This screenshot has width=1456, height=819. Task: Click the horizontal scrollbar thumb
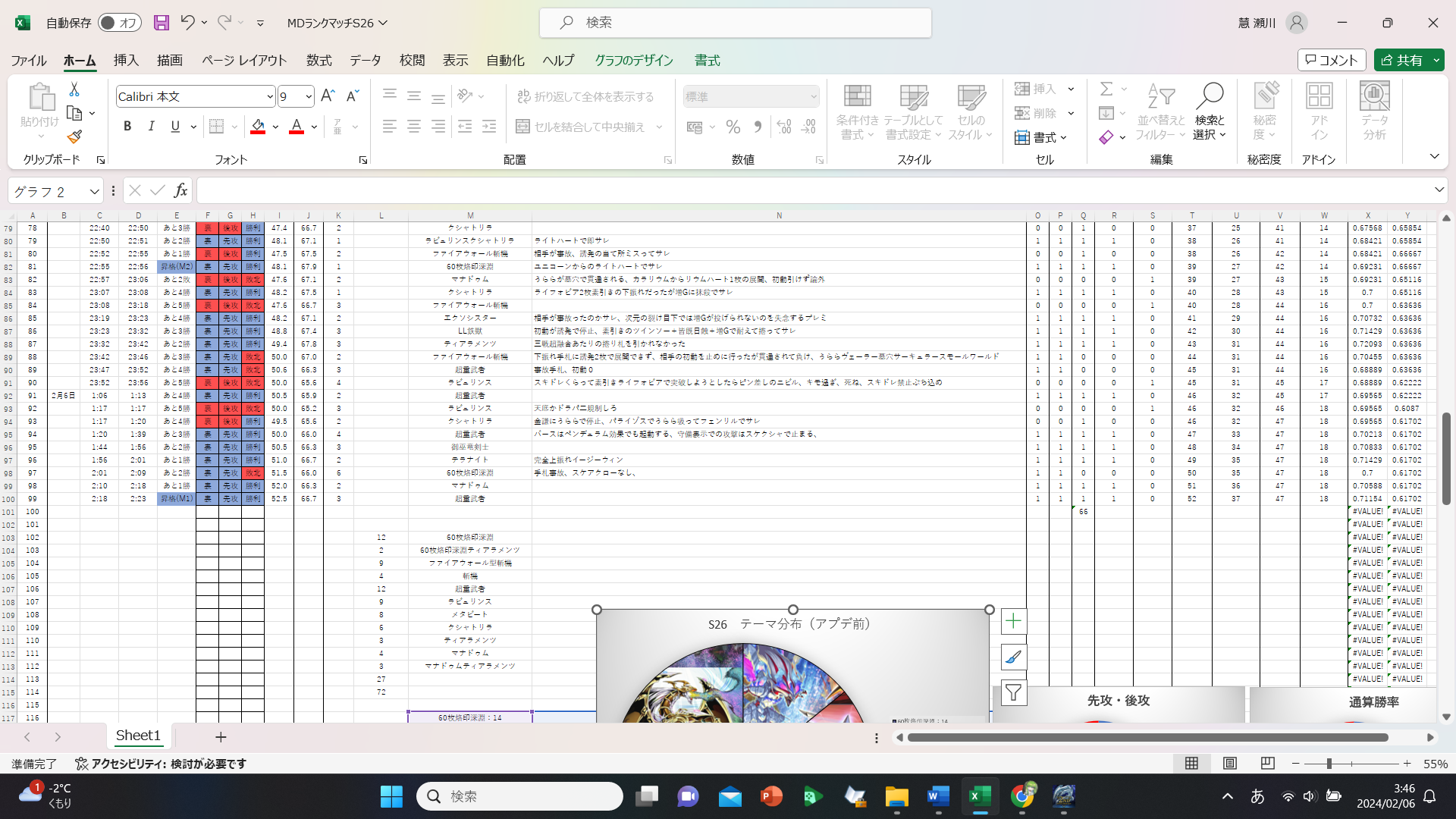1148,737
